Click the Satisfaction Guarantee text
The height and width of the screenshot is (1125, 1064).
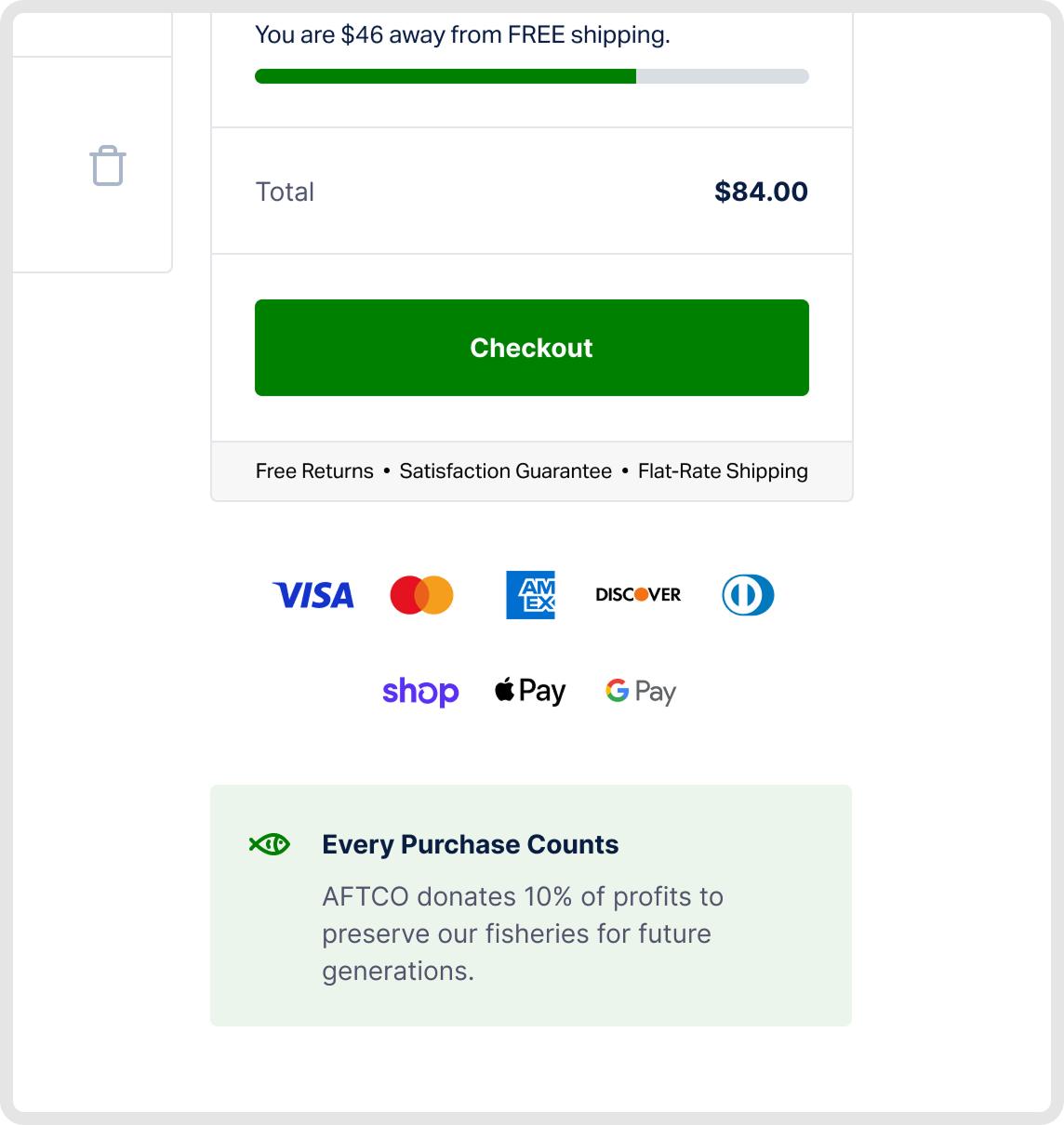tap(505, 471)
